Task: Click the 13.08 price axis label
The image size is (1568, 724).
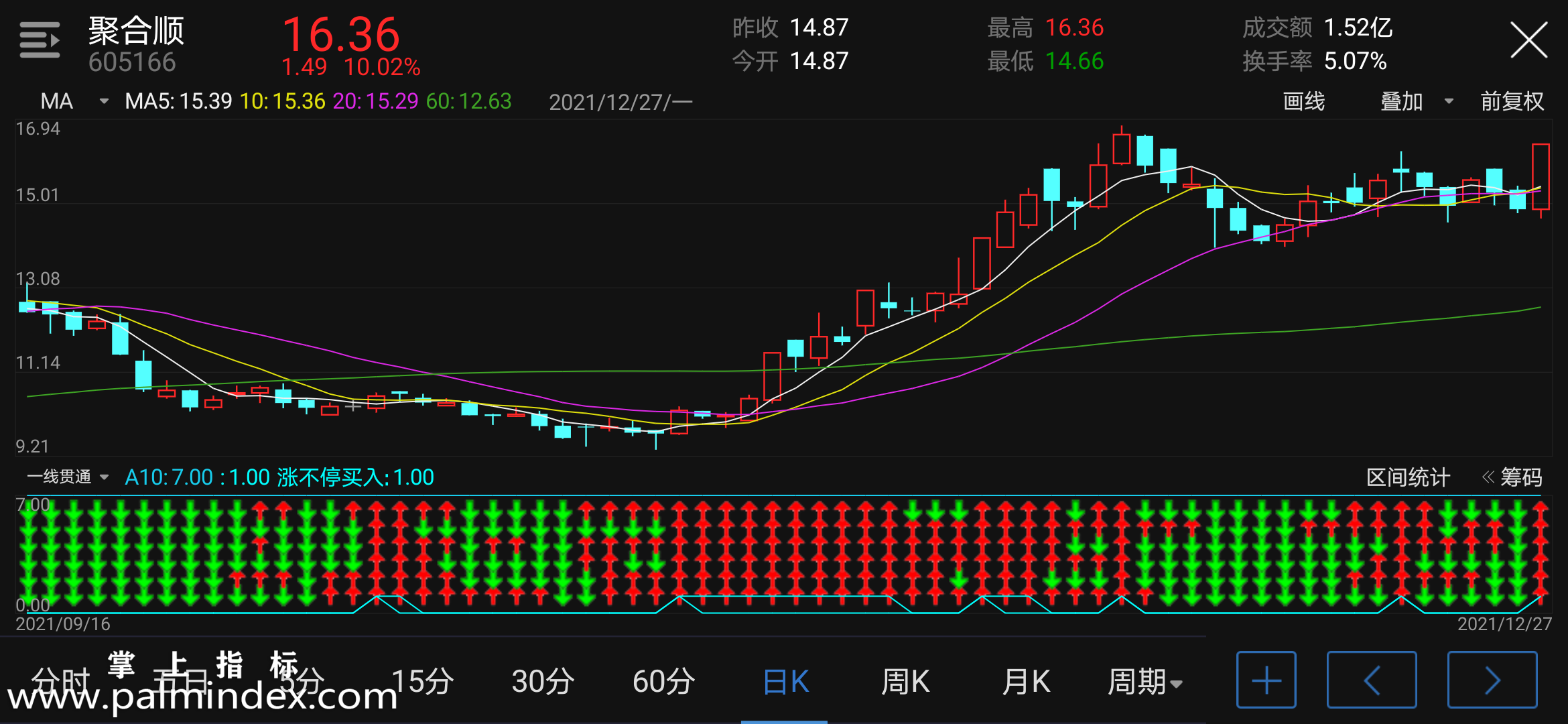Action: (x=38, y=279)
